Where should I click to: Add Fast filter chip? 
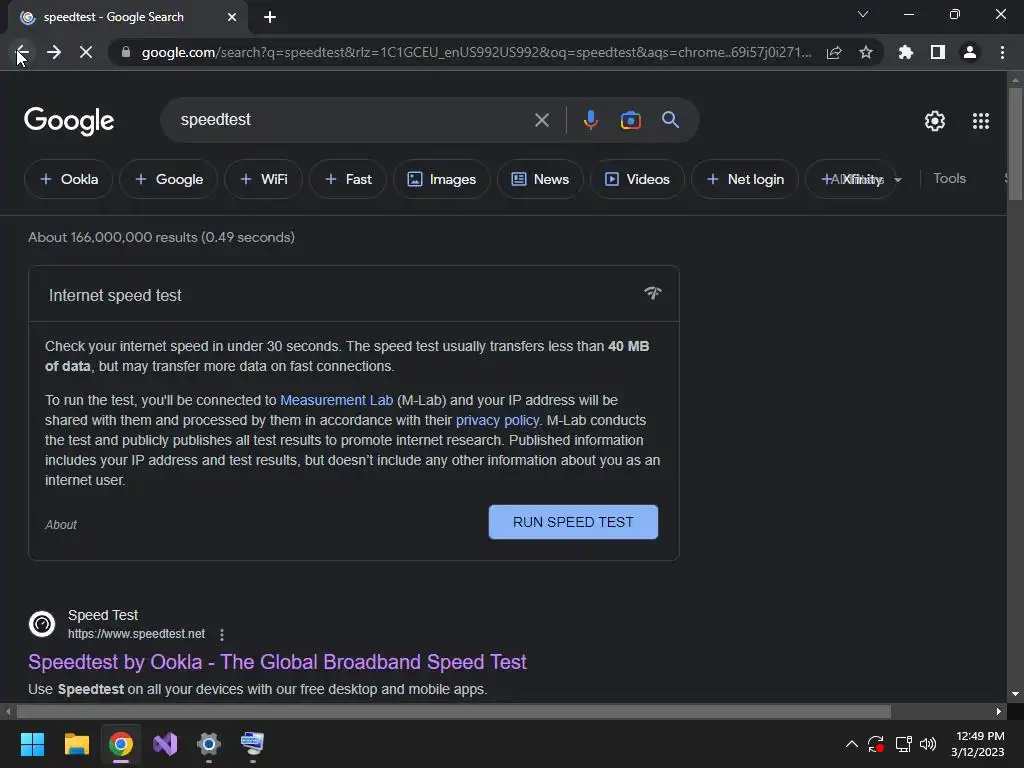coord(347,179)
